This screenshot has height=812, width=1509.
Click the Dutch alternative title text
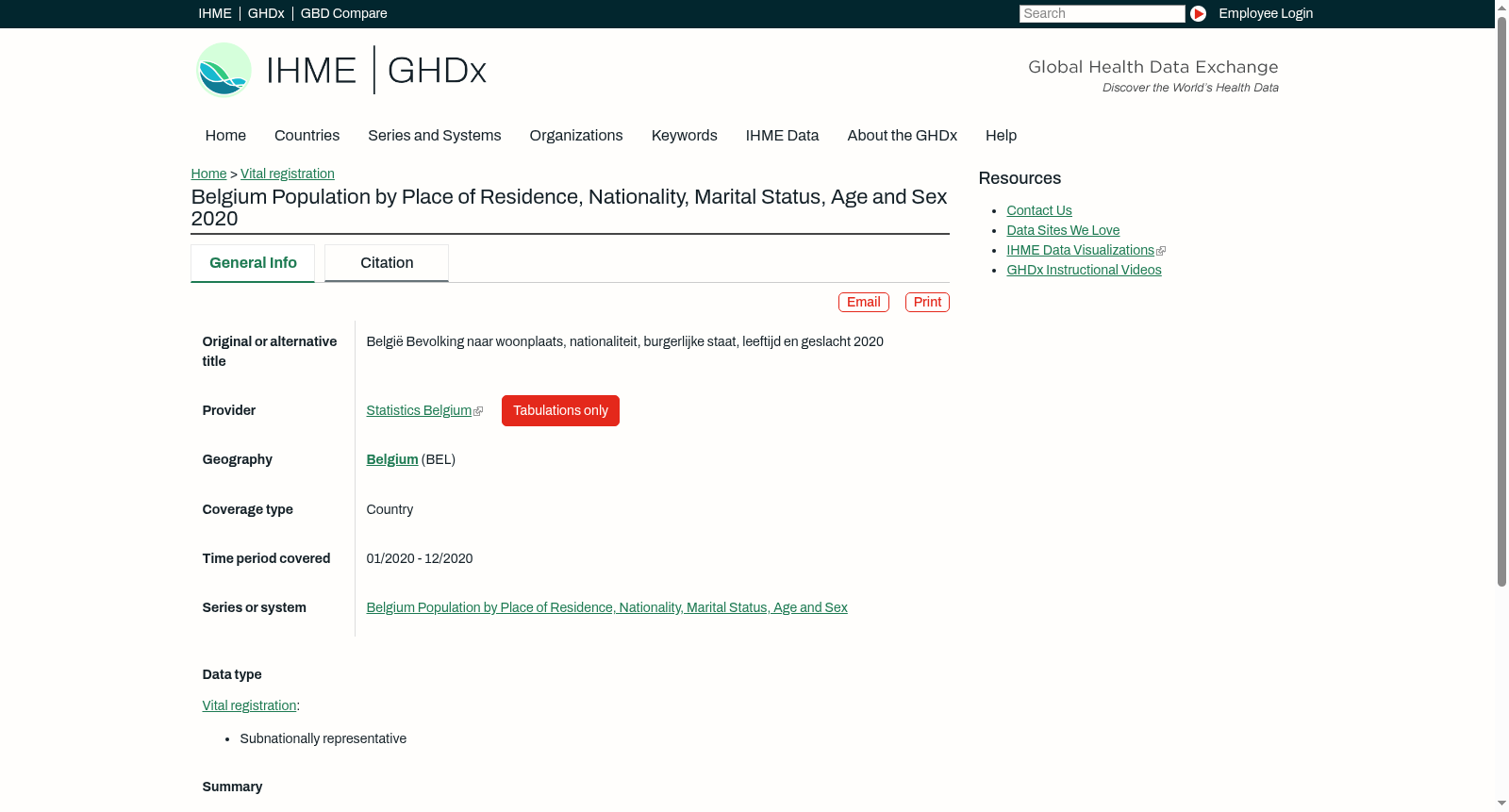[x=625, y=341]
